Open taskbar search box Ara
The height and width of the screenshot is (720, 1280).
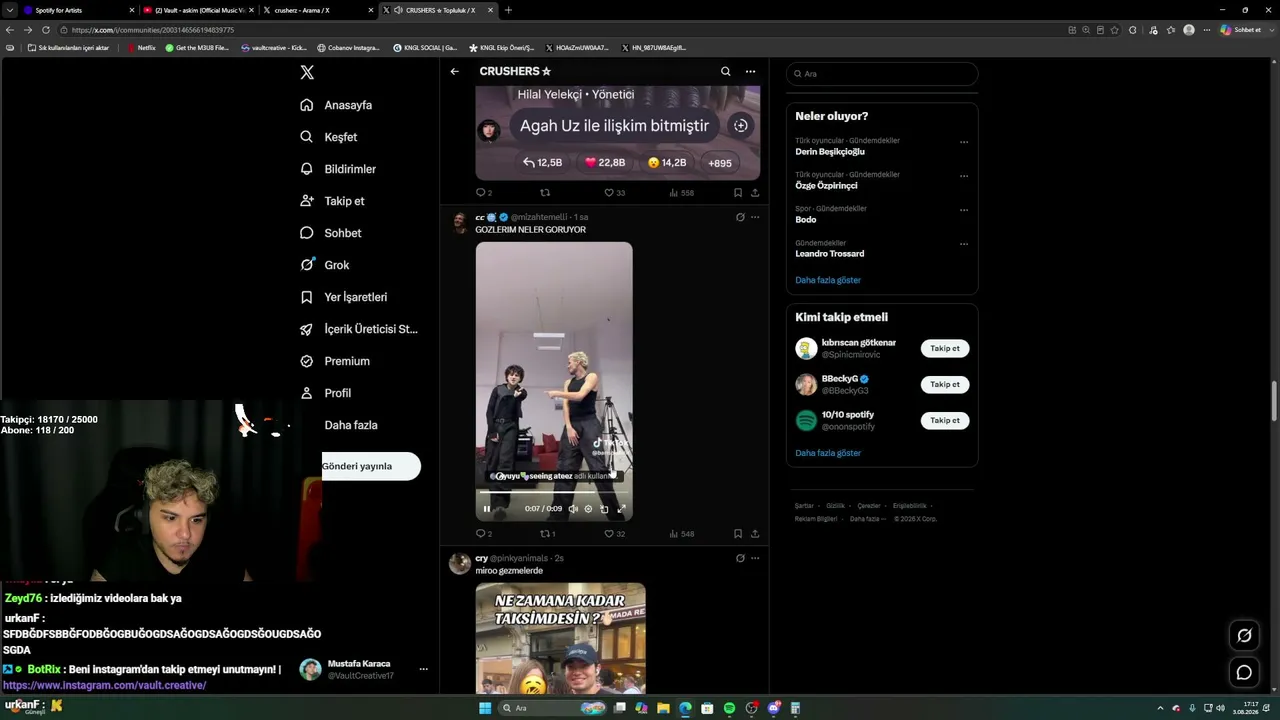(x=554, y=708)
